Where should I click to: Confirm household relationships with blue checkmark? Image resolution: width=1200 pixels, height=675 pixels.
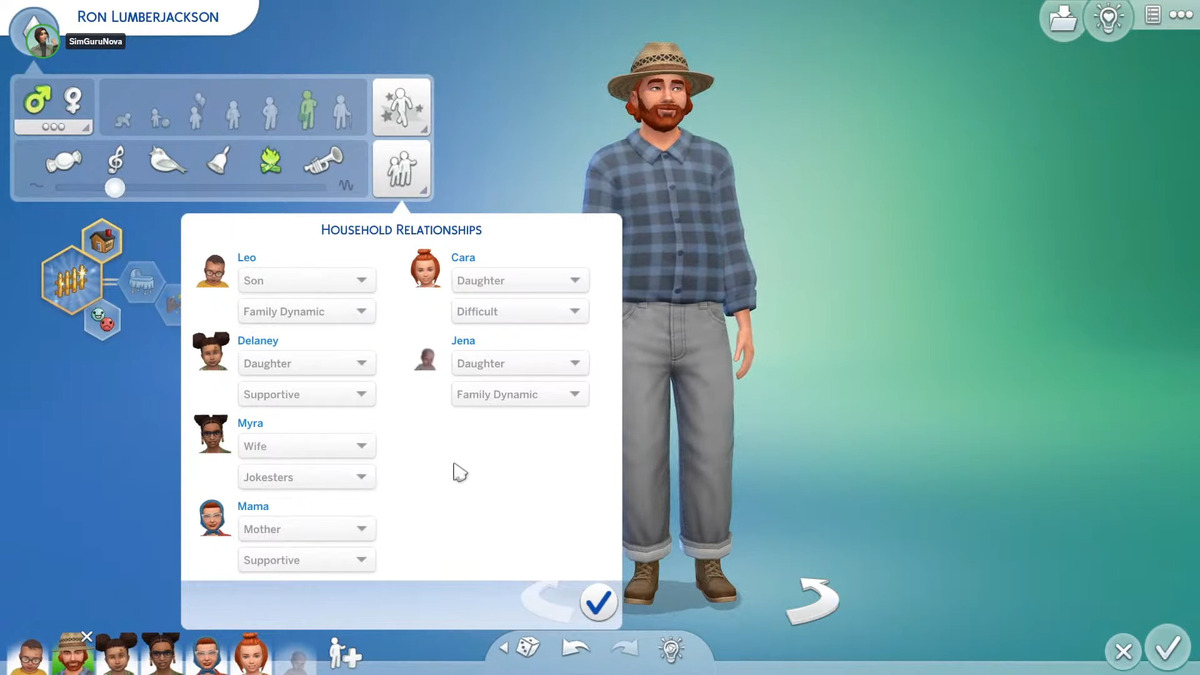point(598,603)
